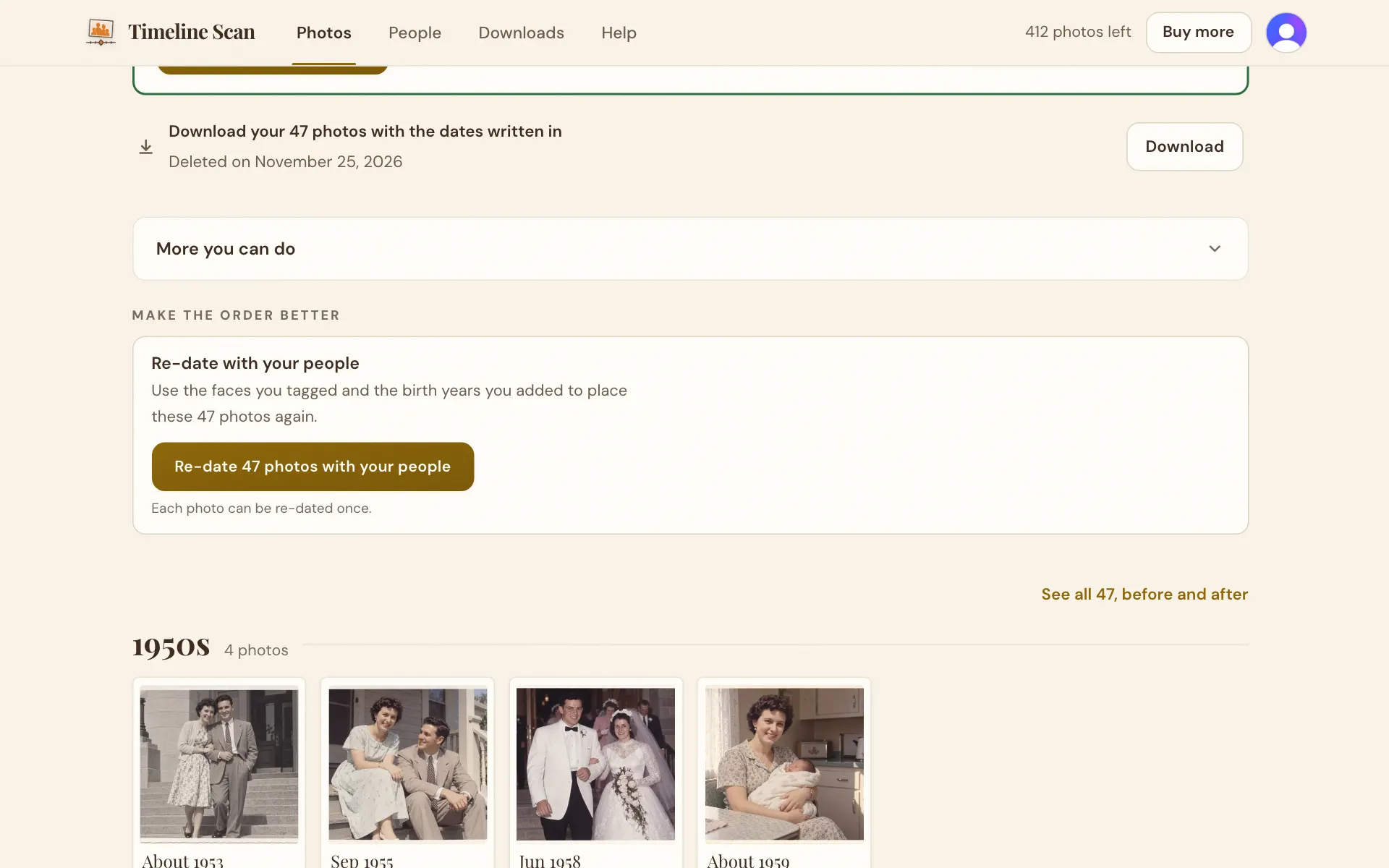Image resolution: width=1389 pixels, height=868 pixels.
Task: Click the Re-date with your people heading
Action: click(255, 363)
